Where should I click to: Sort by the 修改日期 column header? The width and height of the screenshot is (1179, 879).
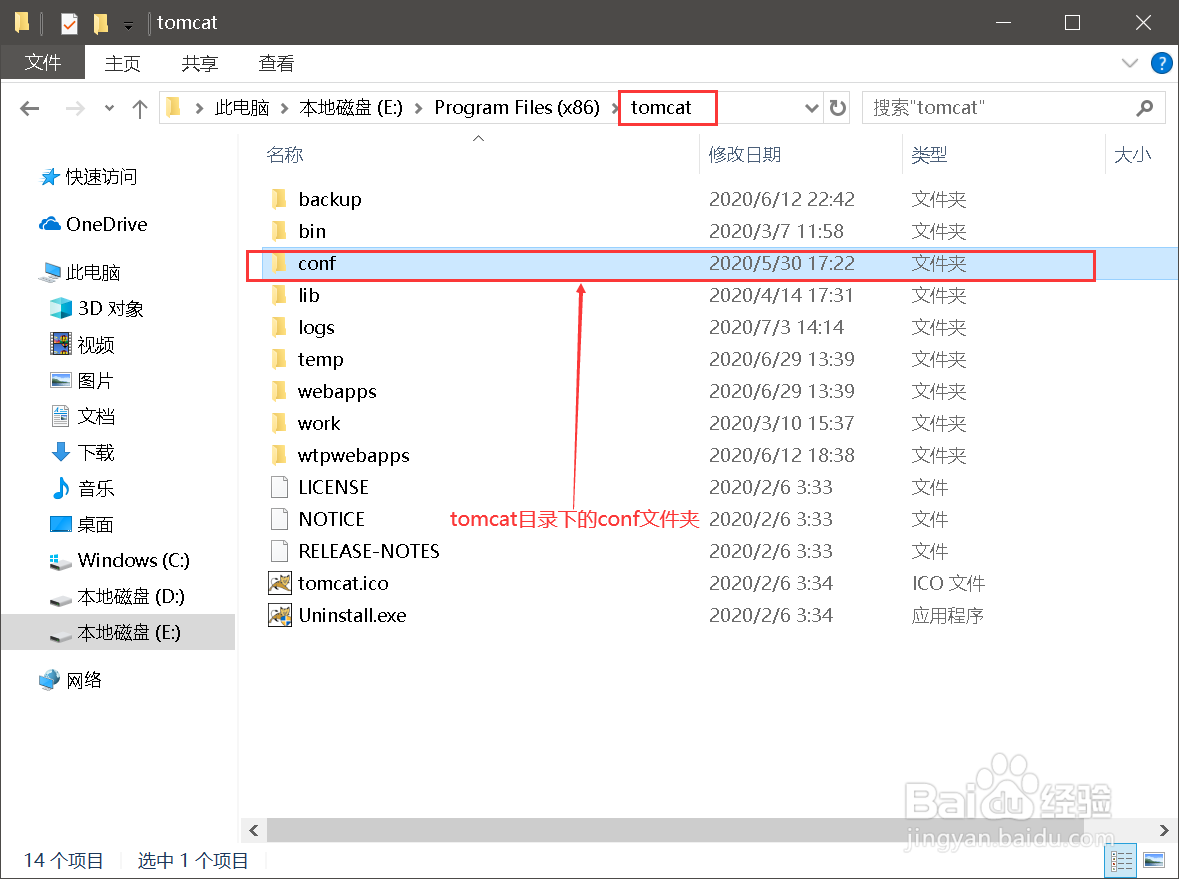coord(744,155)
